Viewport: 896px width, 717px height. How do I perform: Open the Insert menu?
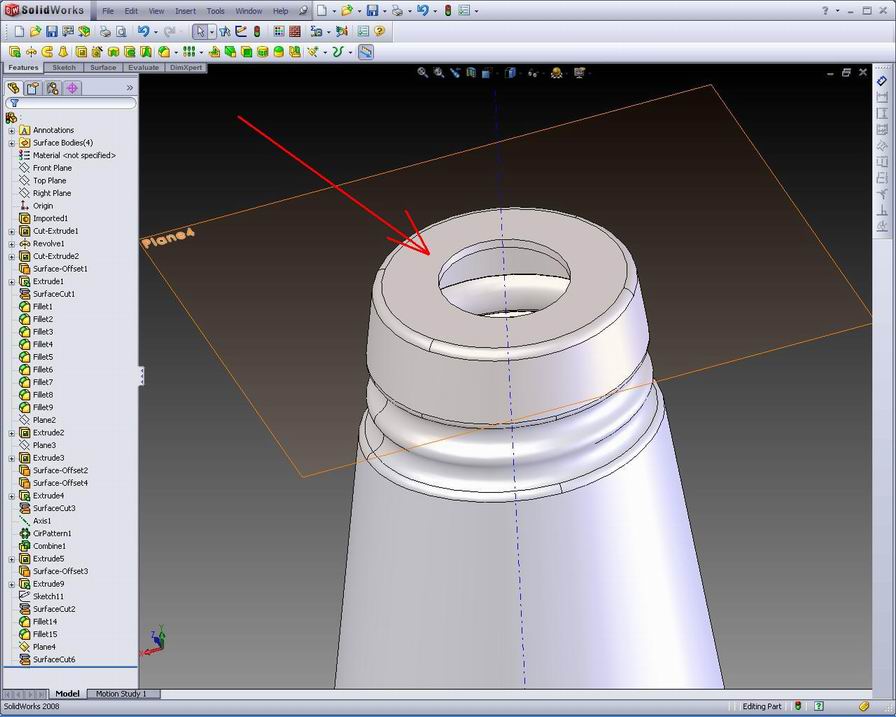click(185, 11)
